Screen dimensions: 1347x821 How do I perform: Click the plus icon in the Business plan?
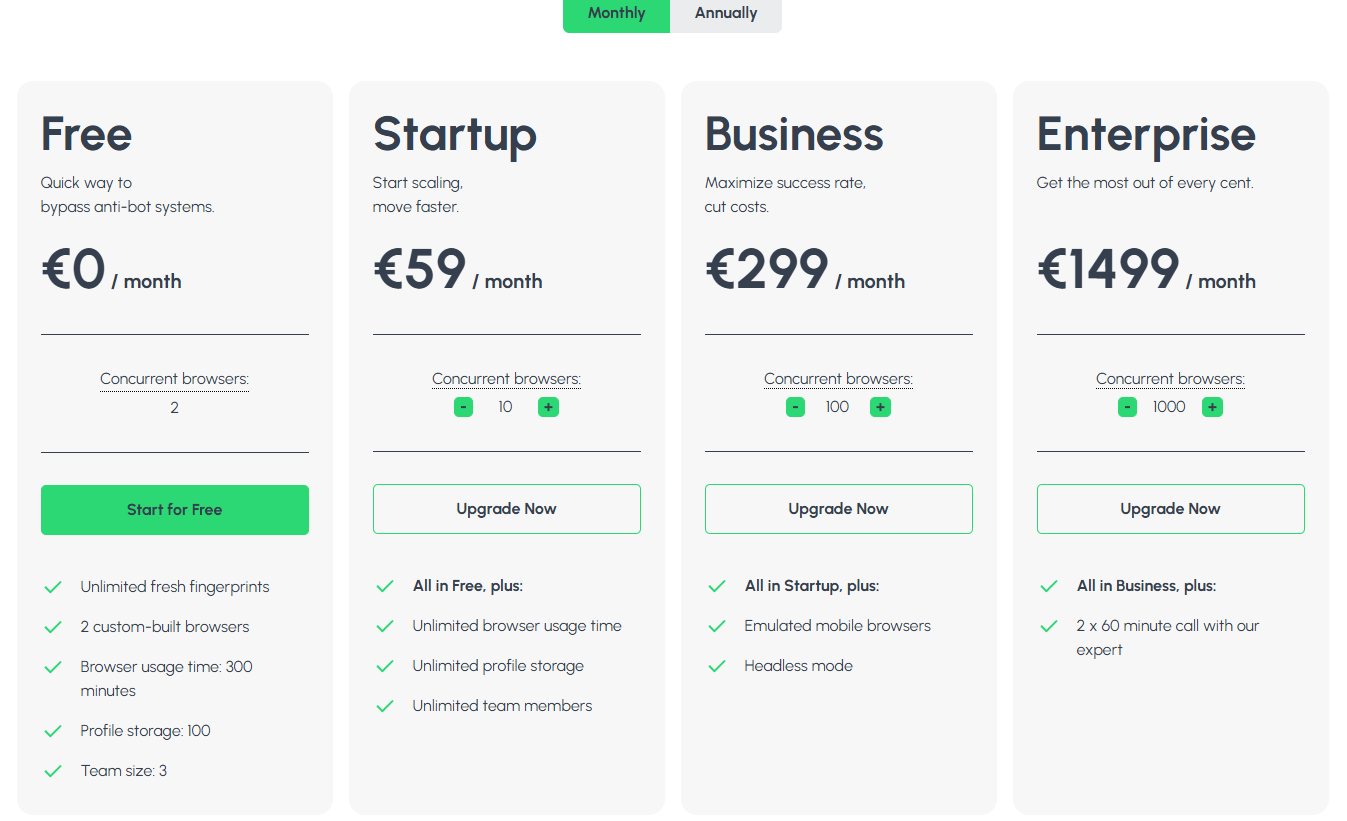[880, 407]
